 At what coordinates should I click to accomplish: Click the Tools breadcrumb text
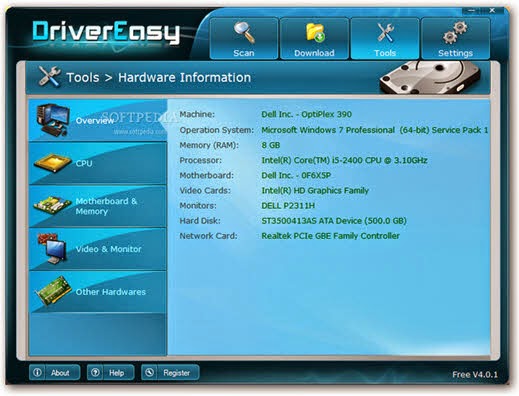pyautogui.click(x=83, y=78)
